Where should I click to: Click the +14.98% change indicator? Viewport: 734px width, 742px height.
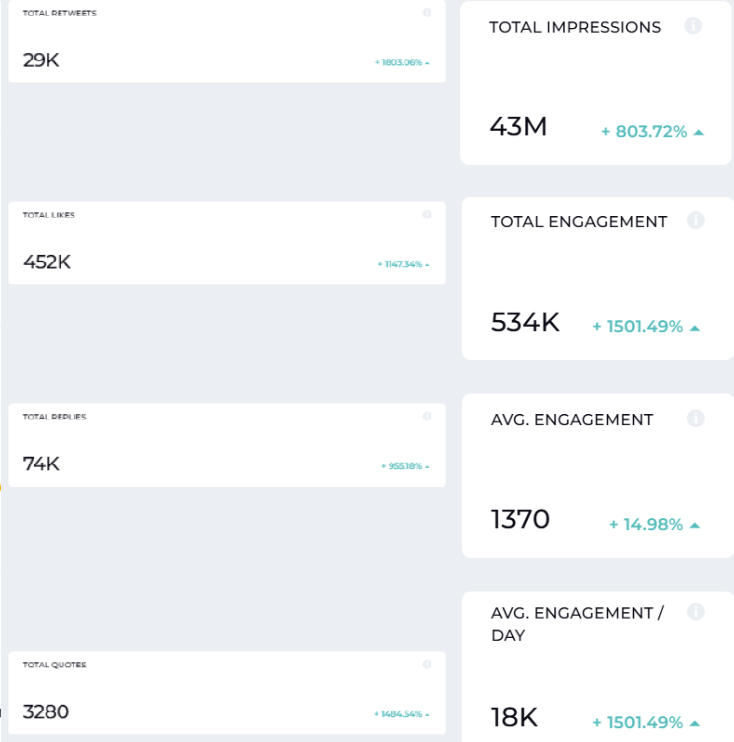(654, 524)
